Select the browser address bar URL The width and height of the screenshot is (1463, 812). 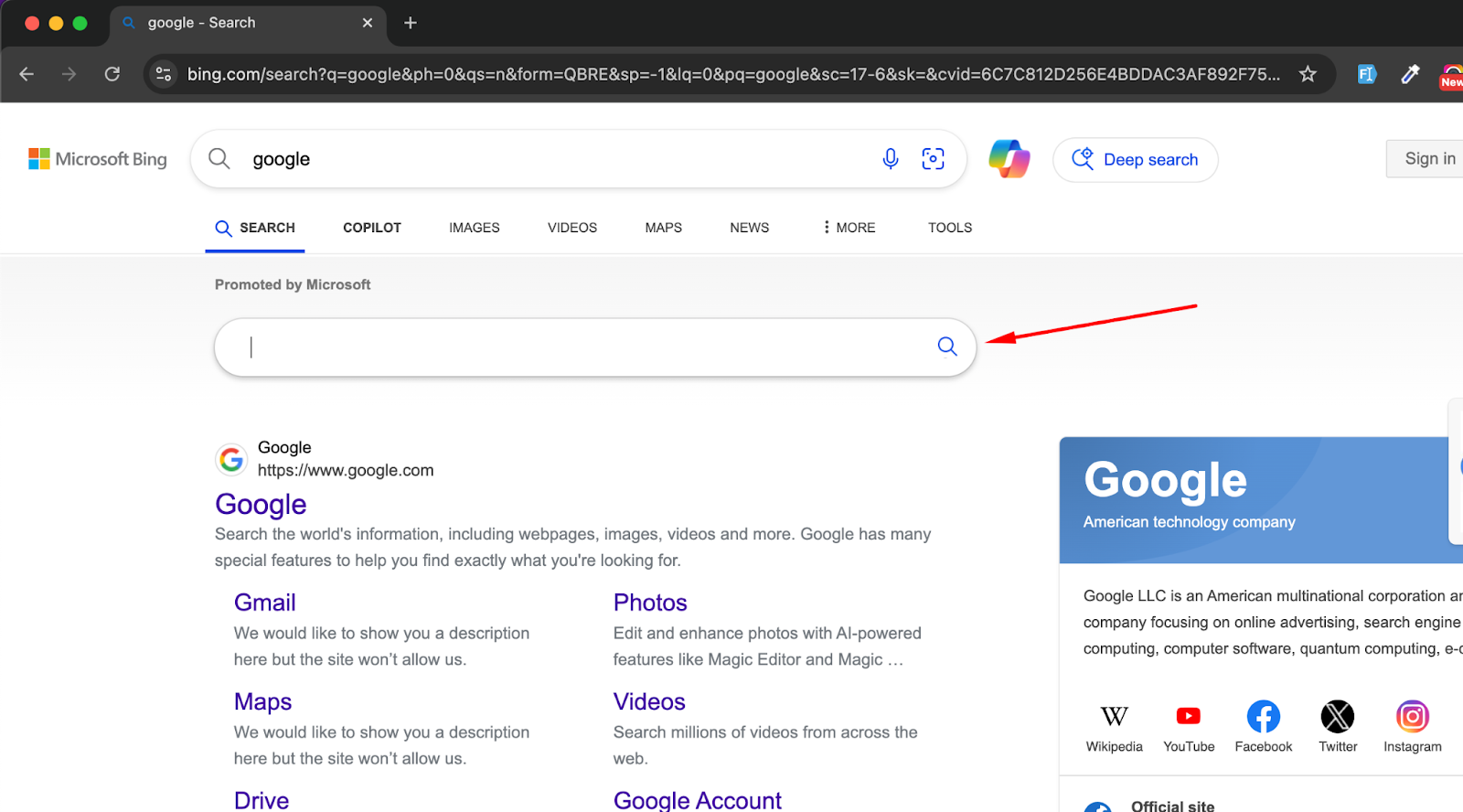[733, 74]
